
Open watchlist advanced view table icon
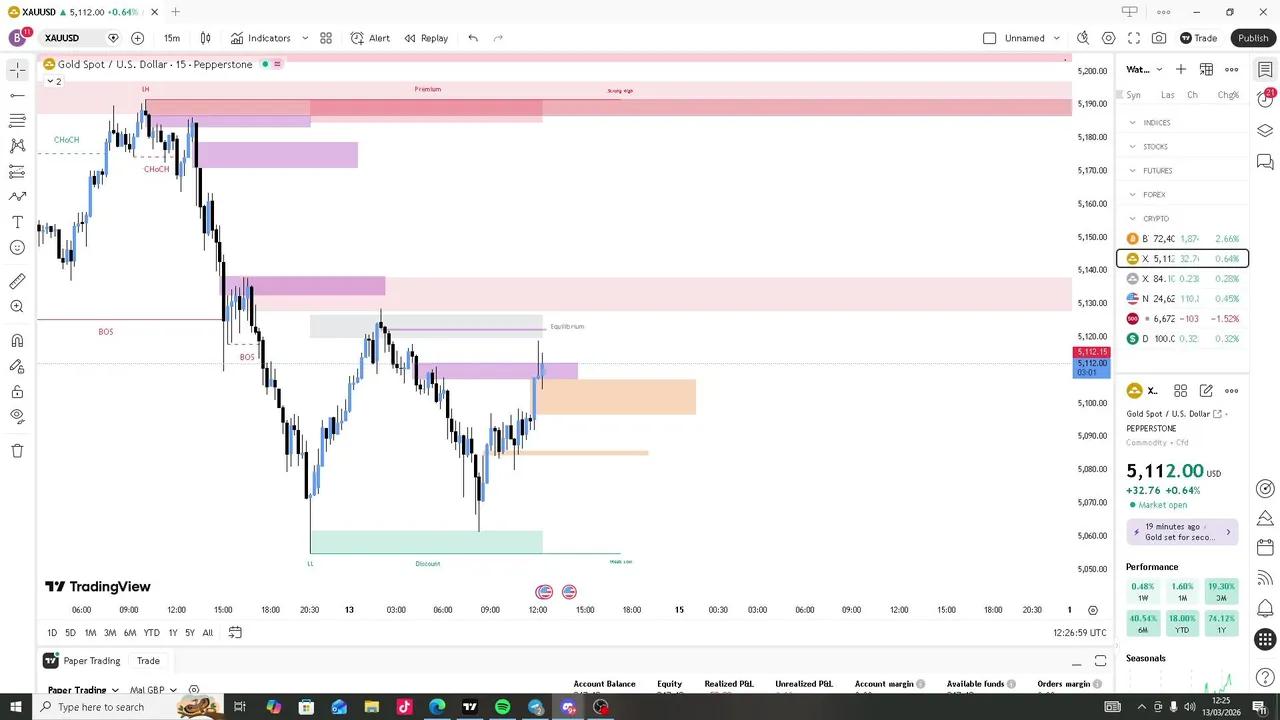[x=1206, y=69]
